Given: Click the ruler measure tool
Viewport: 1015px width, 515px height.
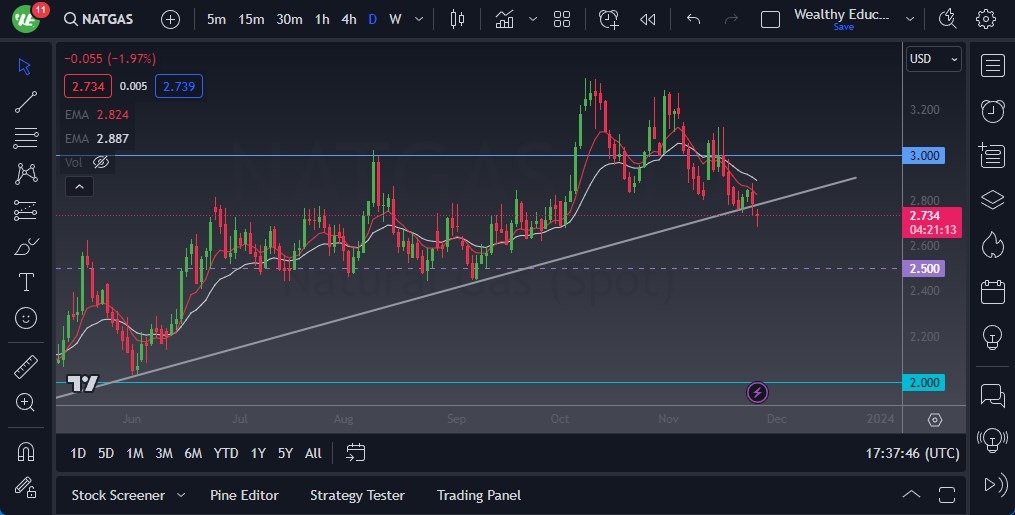Looking at the screenshot, I should point(26,367).
